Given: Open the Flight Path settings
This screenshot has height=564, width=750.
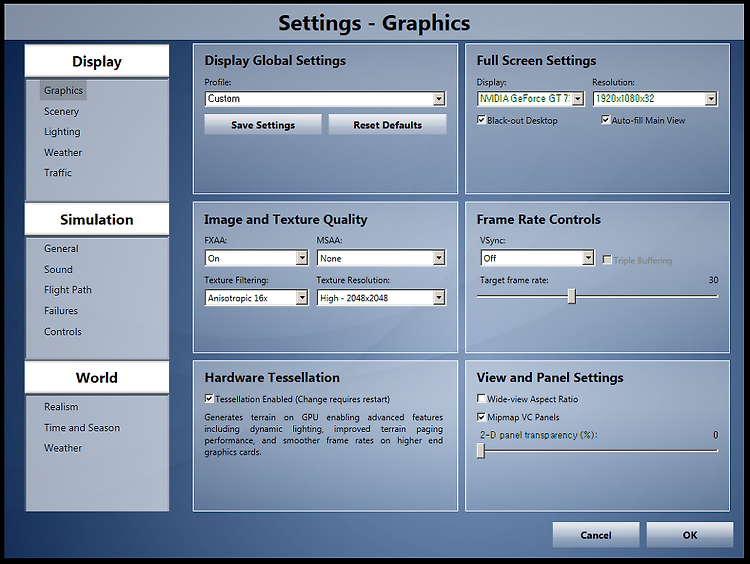Looking at the screenshot, I should tap(67, 290).
